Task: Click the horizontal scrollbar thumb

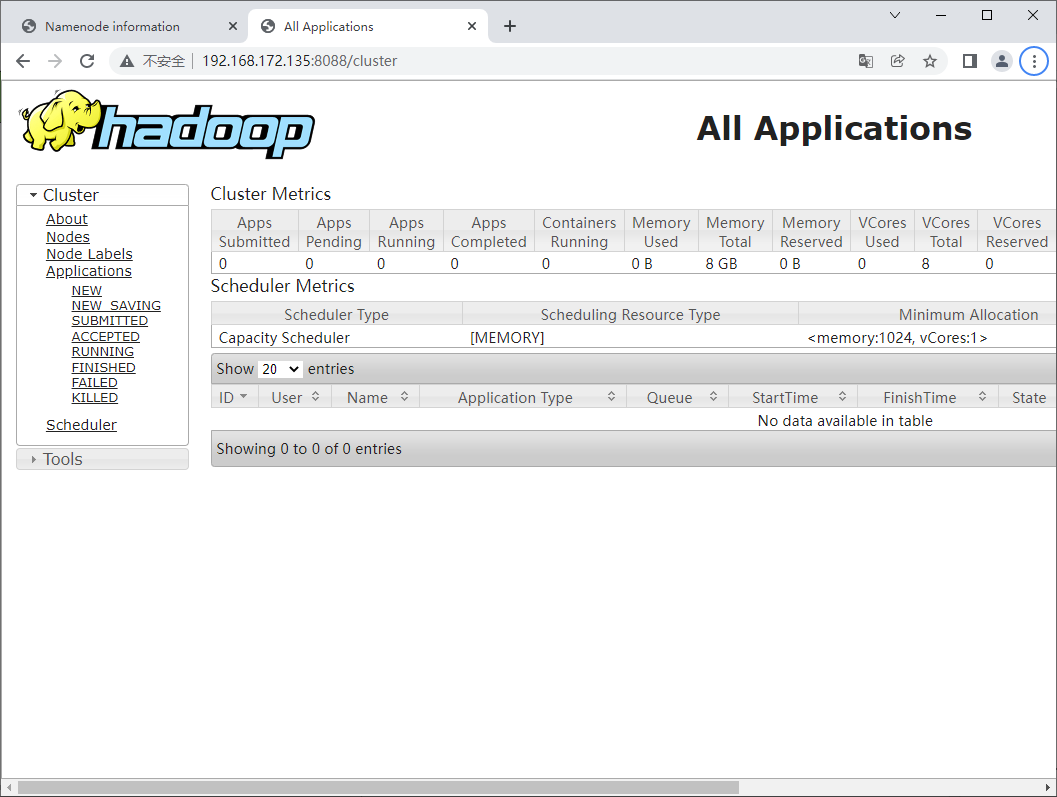Action: point(378,787)
